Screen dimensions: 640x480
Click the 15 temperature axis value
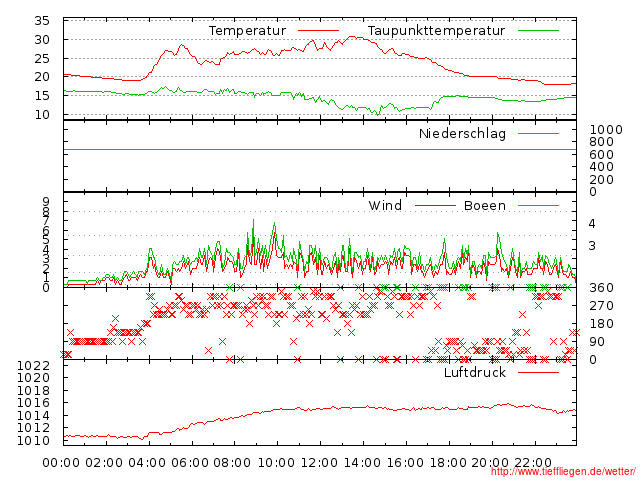pos(42,96)
